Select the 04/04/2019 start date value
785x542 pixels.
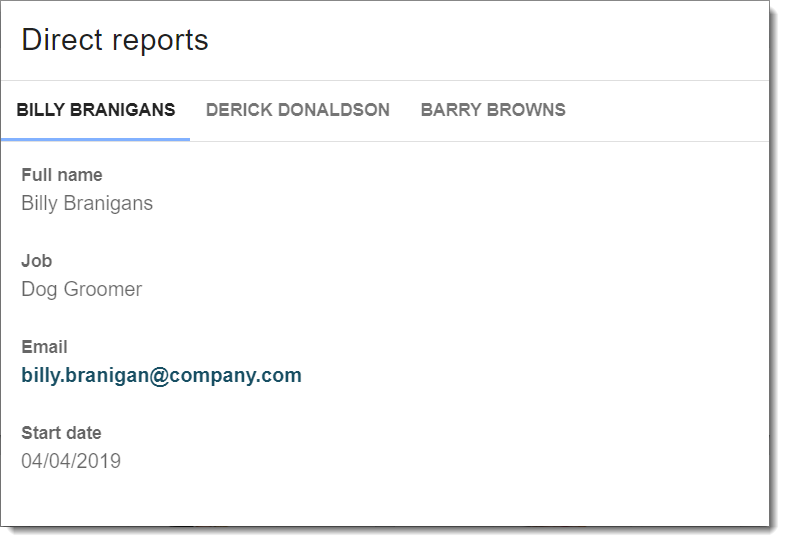coord(71,461)
